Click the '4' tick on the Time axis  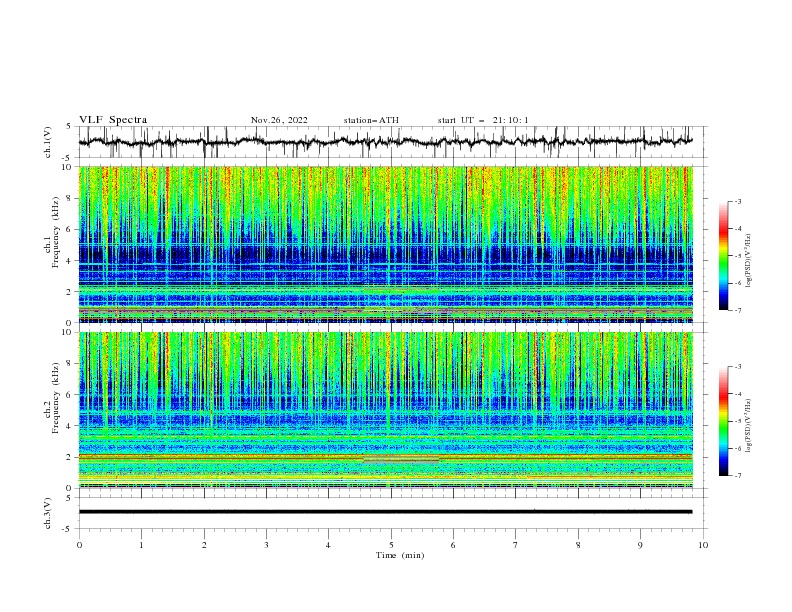tap(328, 545)
